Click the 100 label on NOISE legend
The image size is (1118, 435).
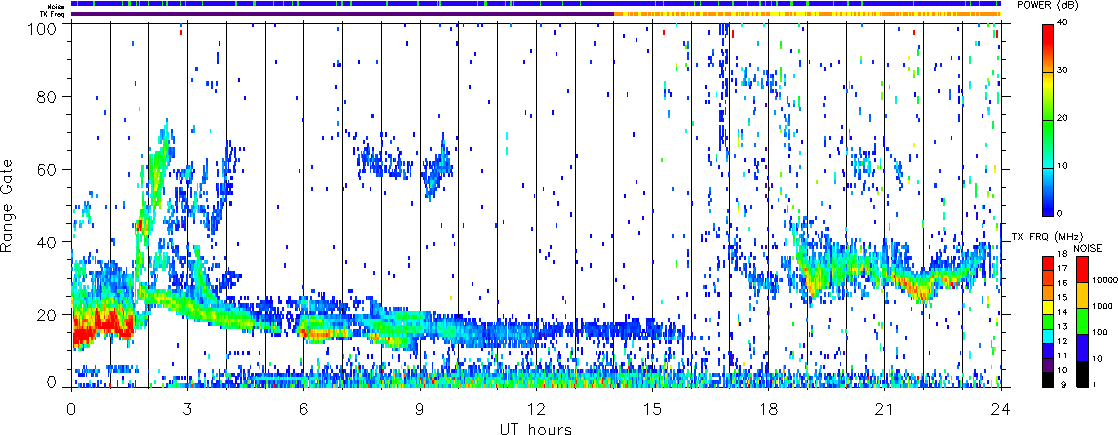1100,332
